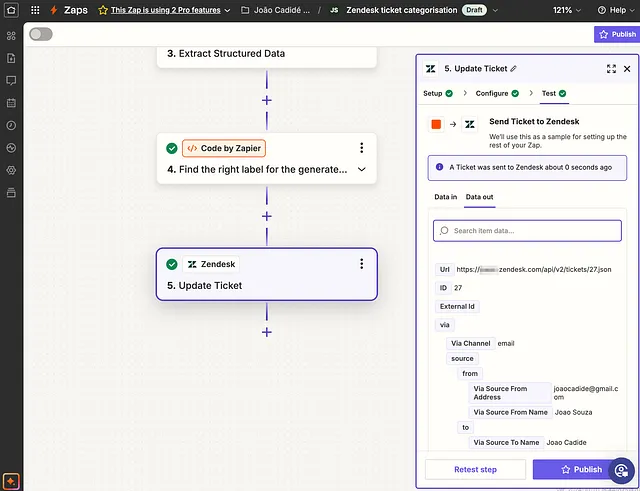Click the Help question mark icon
Screen dimensions: 640x491
pos(601,10)
